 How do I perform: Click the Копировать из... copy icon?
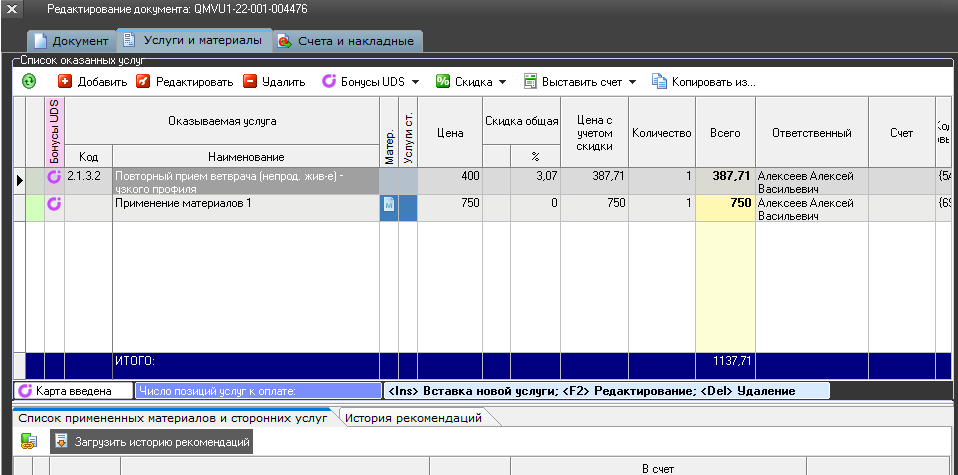pos(659,81)
